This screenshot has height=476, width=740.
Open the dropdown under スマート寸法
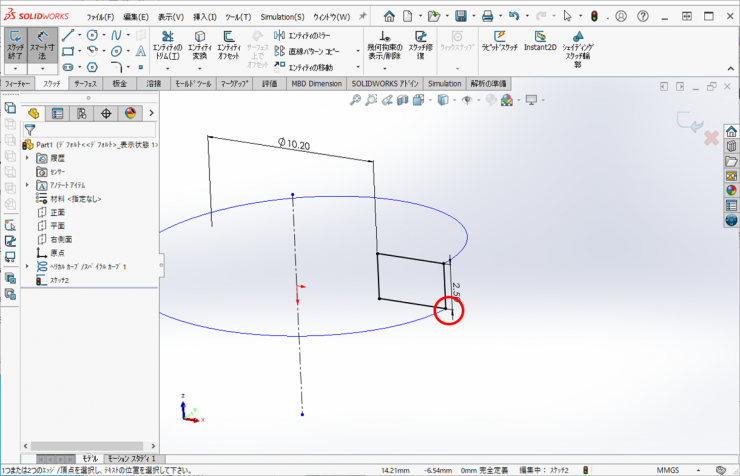tap(43, 68)
